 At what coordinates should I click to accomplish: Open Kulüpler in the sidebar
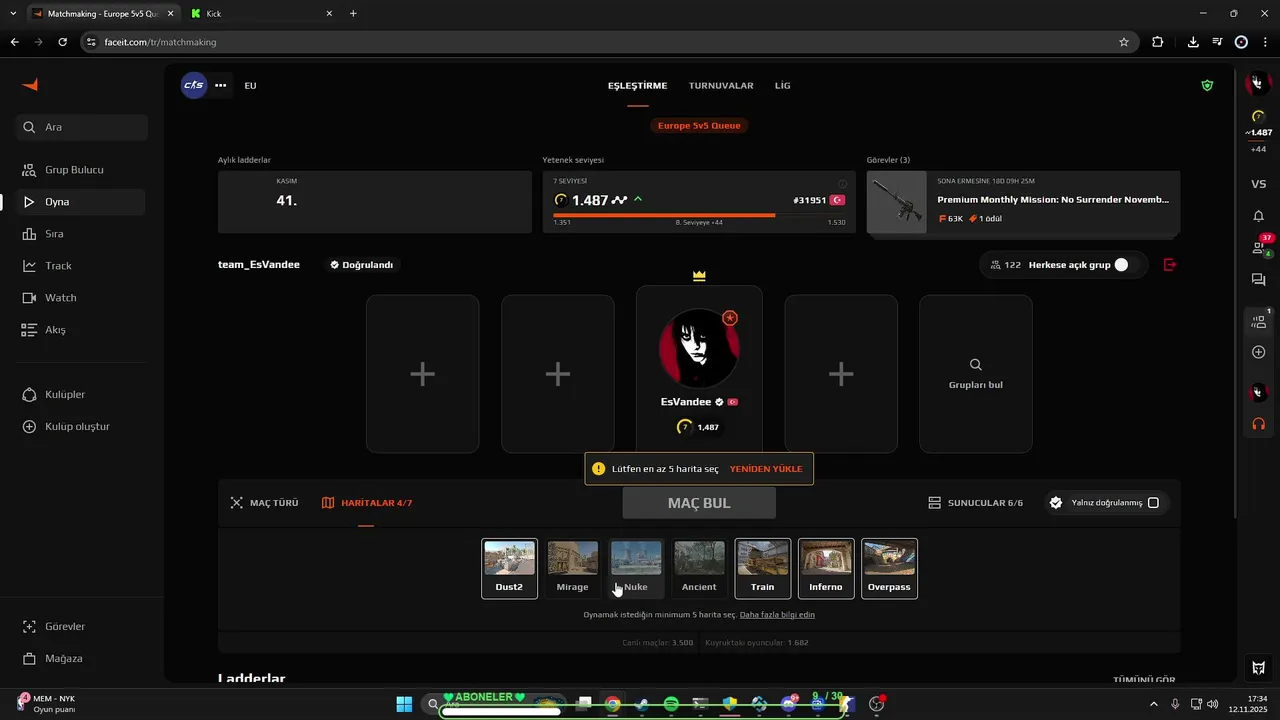pos(80,395)
